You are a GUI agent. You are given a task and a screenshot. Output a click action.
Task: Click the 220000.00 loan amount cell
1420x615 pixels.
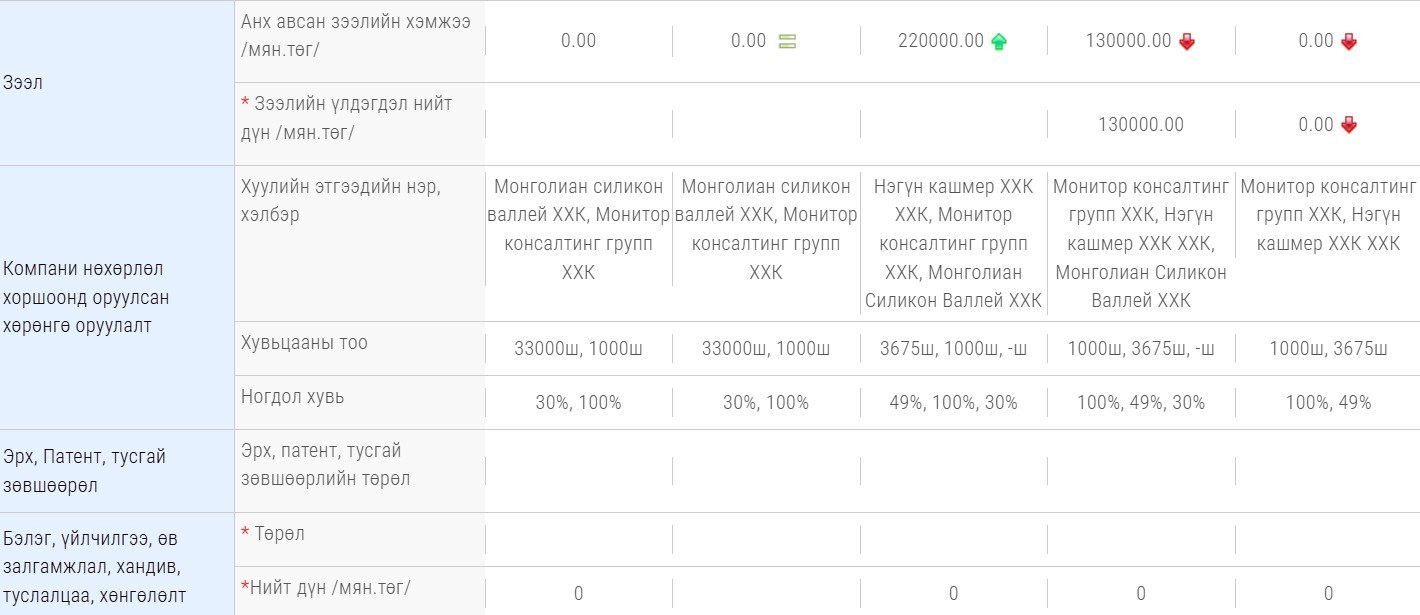coord(941,41)
